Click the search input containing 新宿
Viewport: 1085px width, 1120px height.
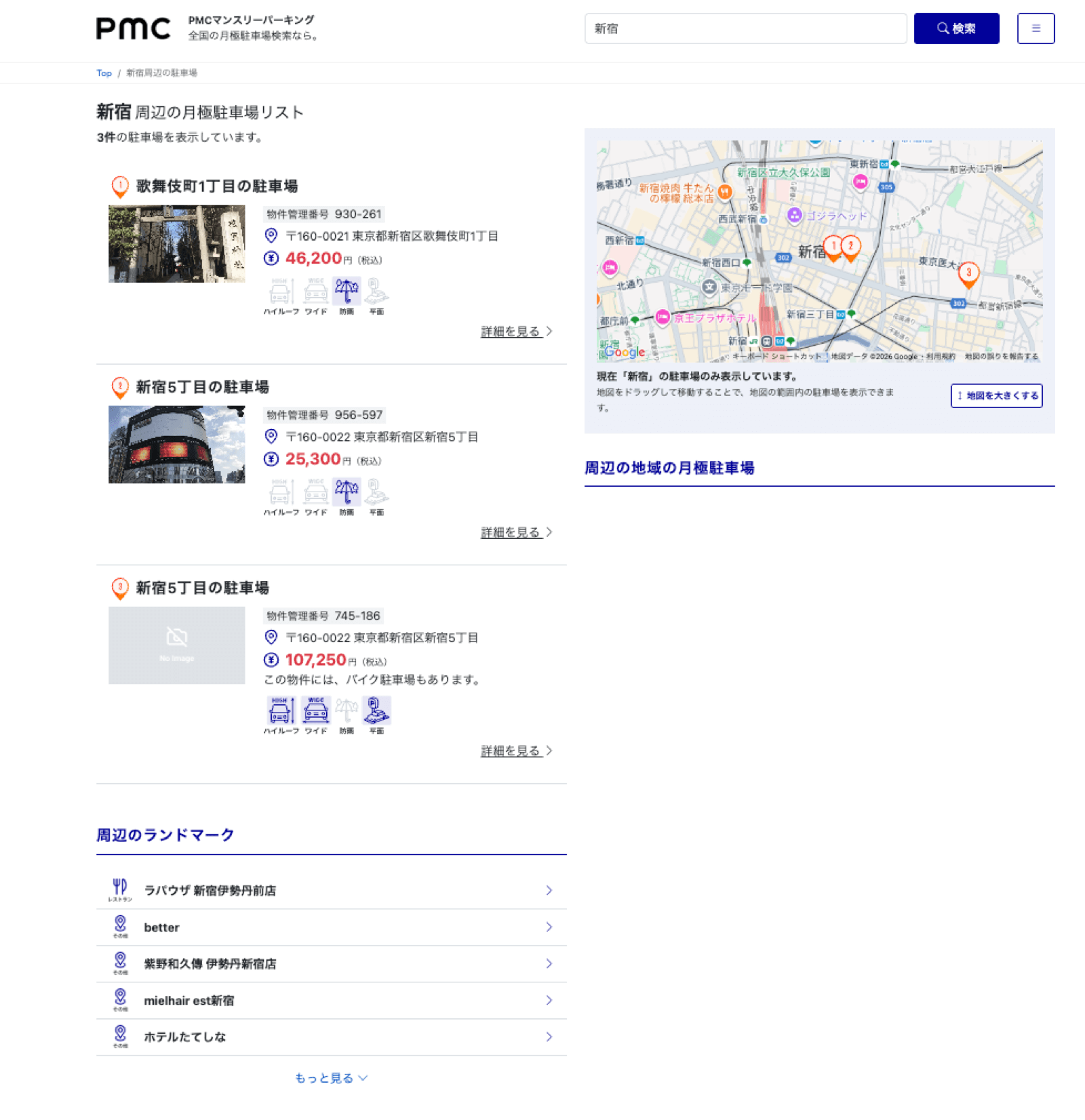(x=746, y=28)
